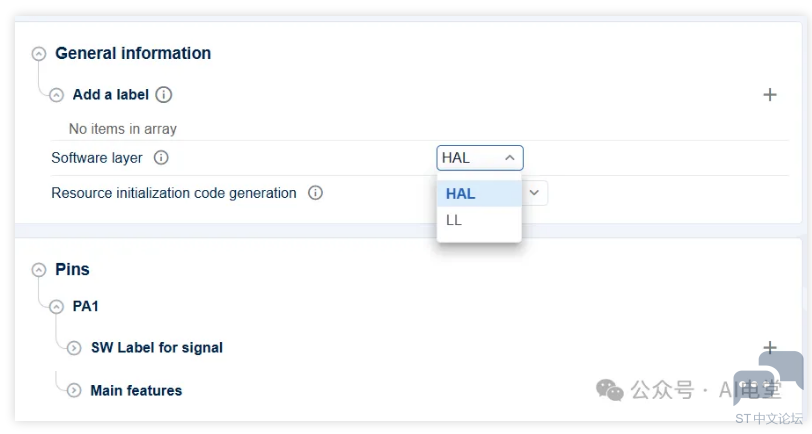Image resolution: width=812 pixels, height=434 pixels.
Task: Click the plus icon for SW Label for signal
Action: [x=770, y=348]
